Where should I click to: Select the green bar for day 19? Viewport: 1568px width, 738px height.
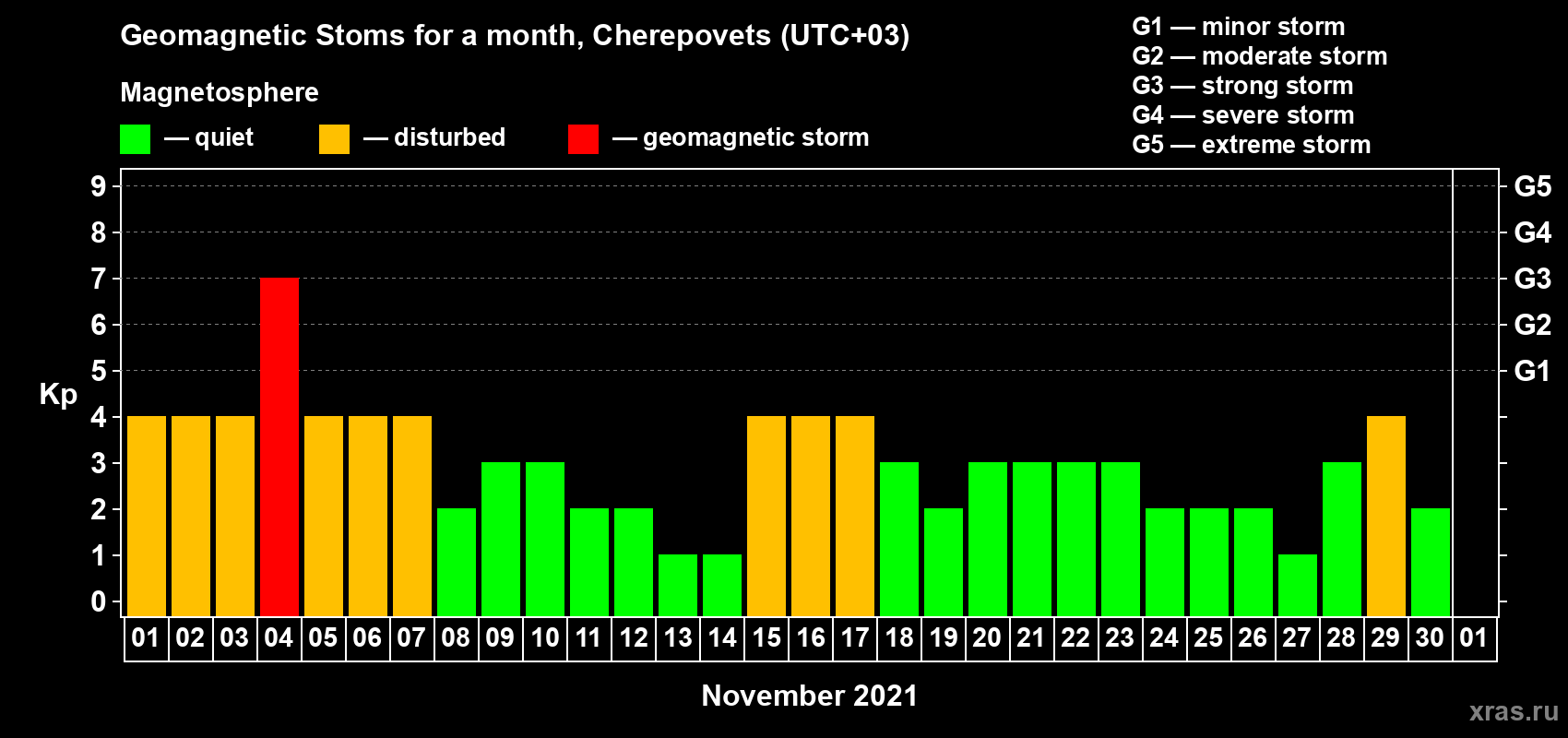[x=944, y=563]
